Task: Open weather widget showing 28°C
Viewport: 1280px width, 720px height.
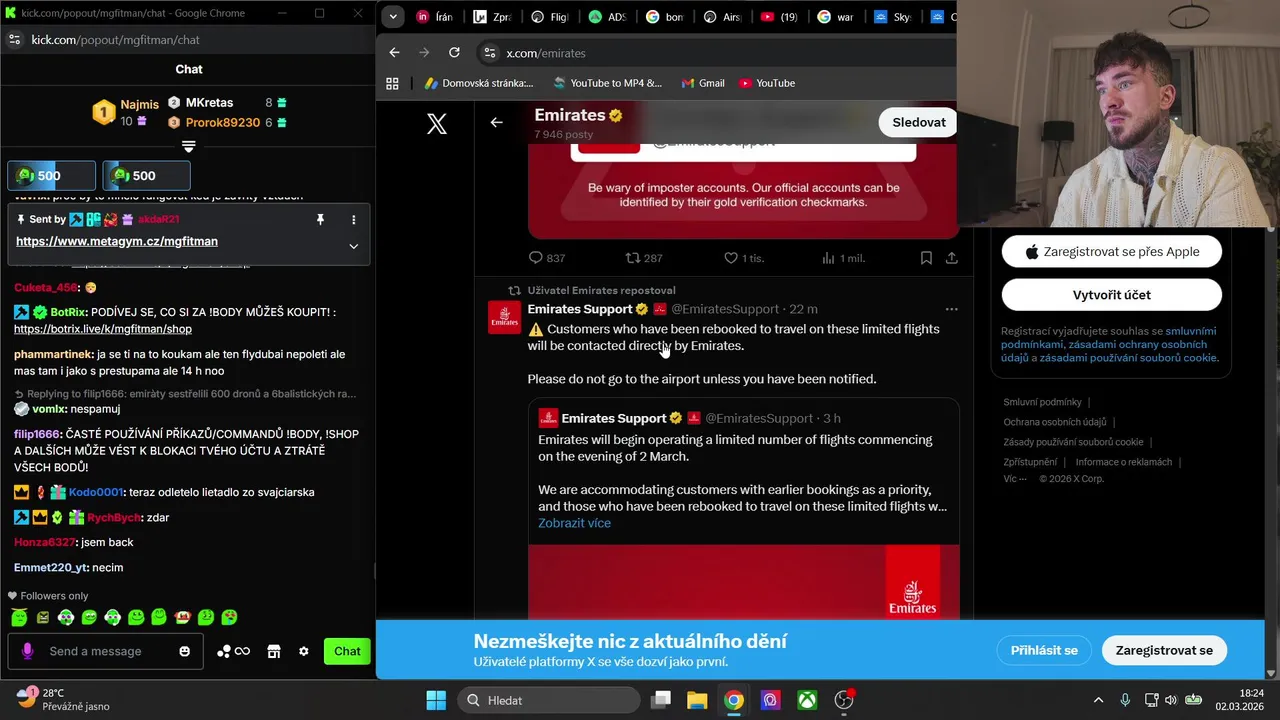Action: (x=62, y=699)
